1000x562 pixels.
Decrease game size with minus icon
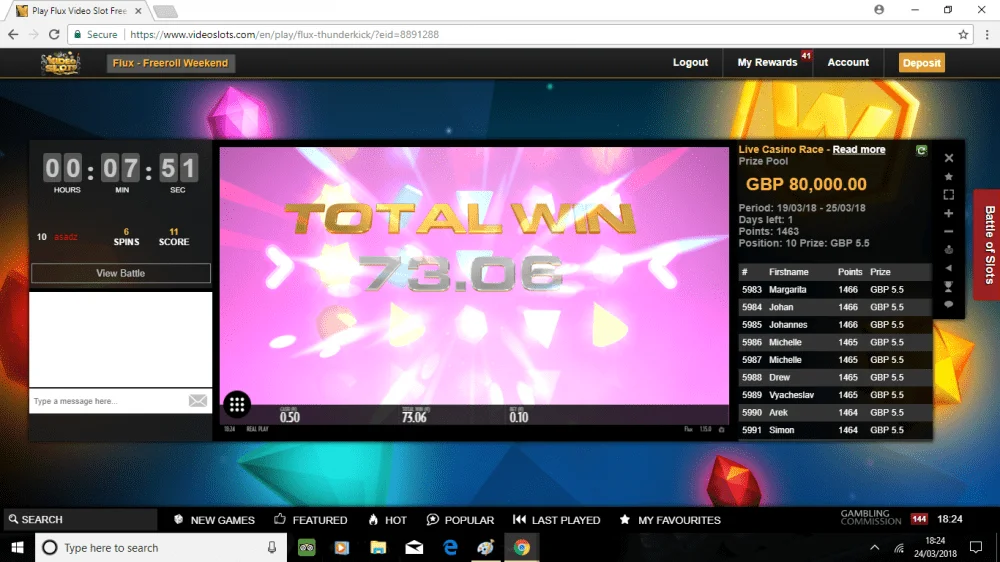(949, 232)
